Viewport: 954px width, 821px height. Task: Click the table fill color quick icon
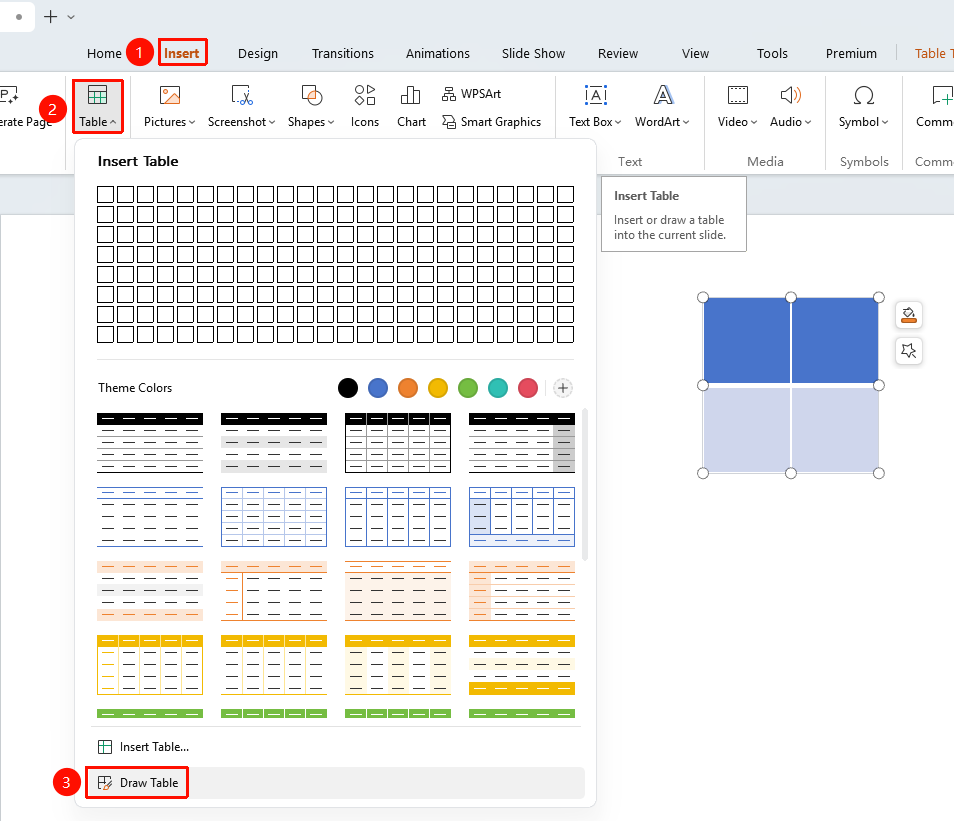coord(908,315)
